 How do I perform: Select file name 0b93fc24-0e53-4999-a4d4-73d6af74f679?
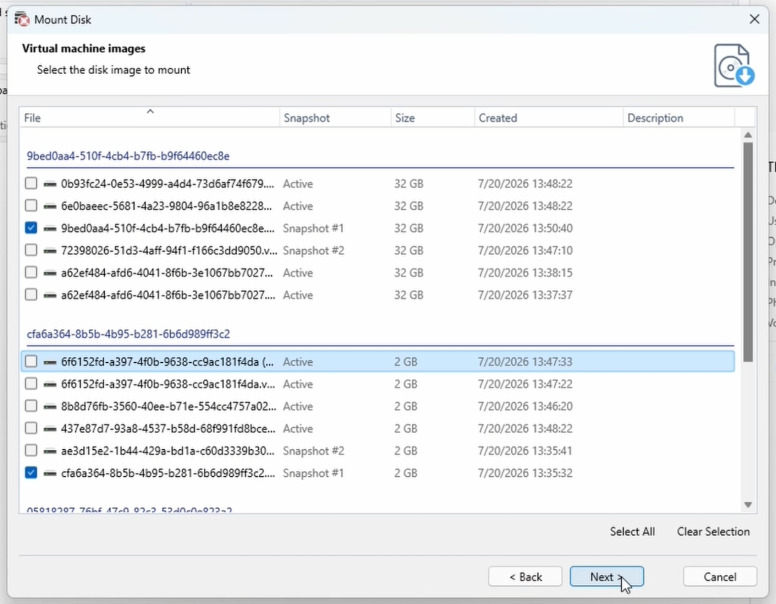[167, 184]
